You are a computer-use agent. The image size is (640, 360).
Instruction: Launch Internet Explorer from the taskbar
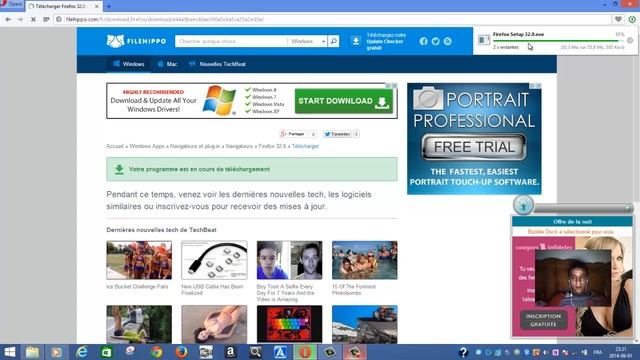point(82,352)
